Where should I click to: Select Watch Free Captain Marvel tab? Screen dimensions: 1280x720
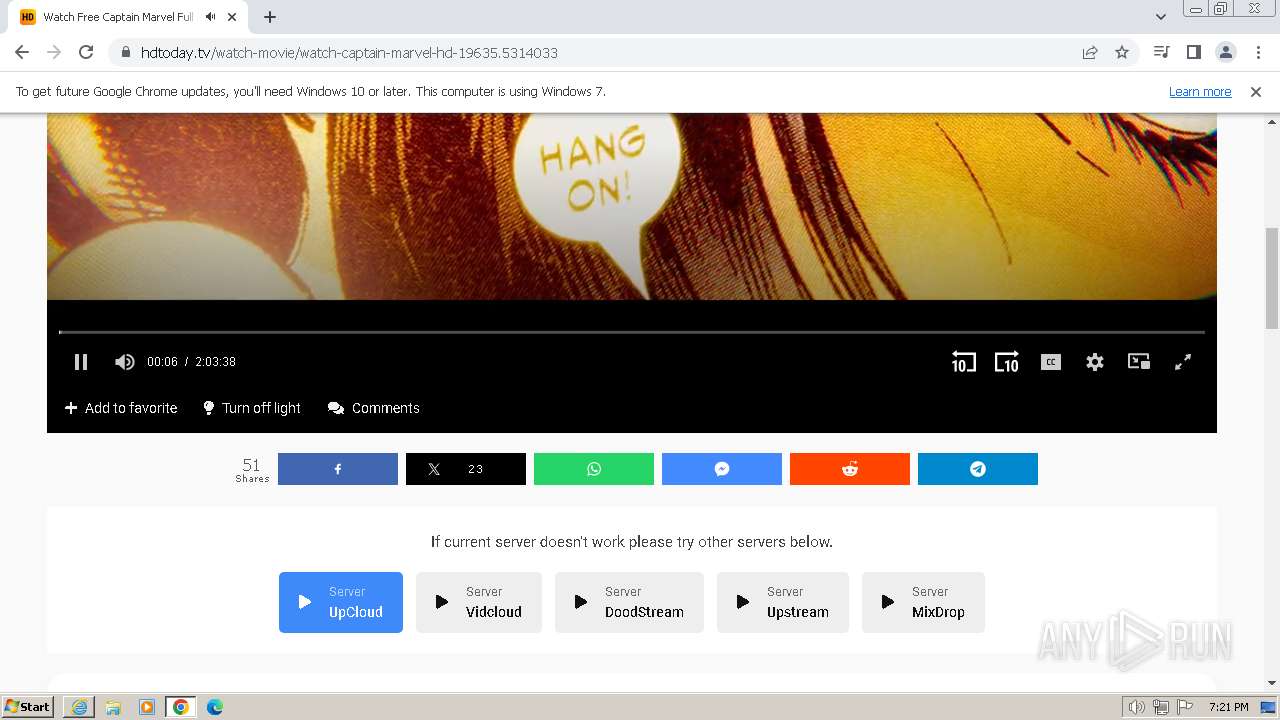click(128, 17)
